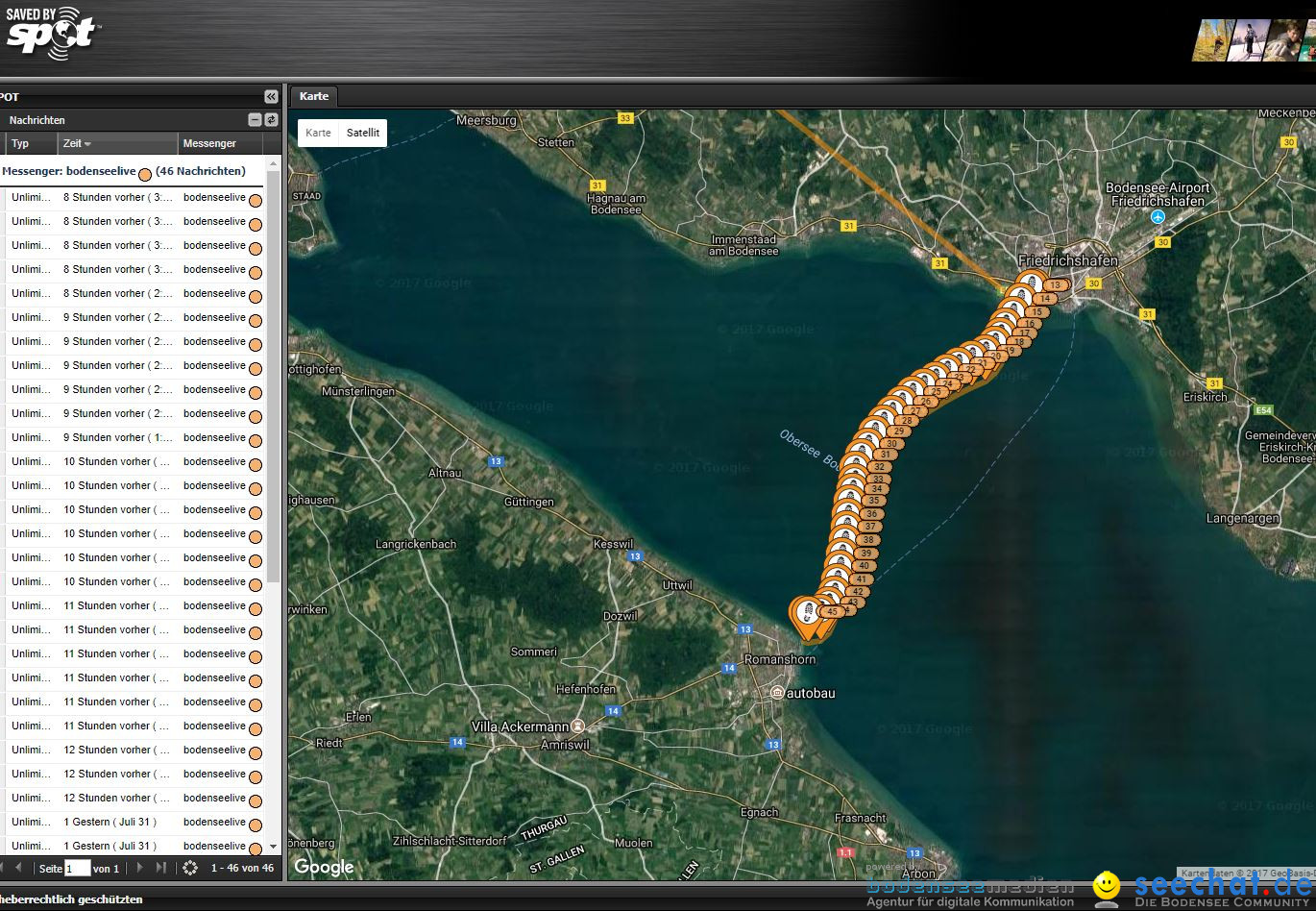Click the Meersburg label on the map
The height and width of the screenshot is (911, 1316).
coord(486,120)
